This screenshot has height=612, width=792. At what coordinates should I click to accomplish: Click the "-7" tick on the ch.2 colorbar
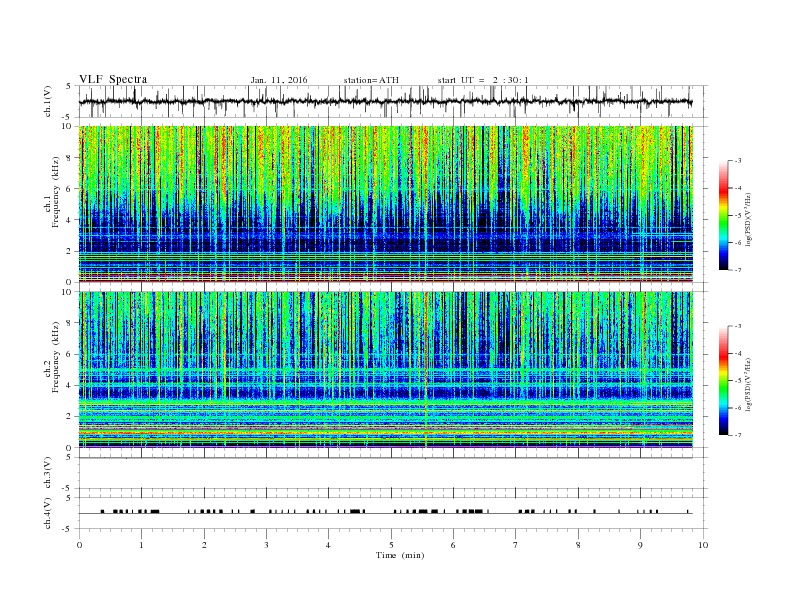click(x=738, y=435)
